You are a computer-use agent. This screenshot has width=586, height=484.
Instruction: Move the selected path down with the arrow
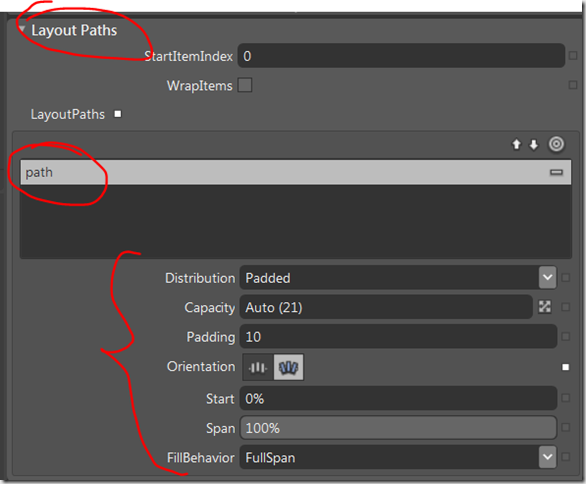[534, 145]
